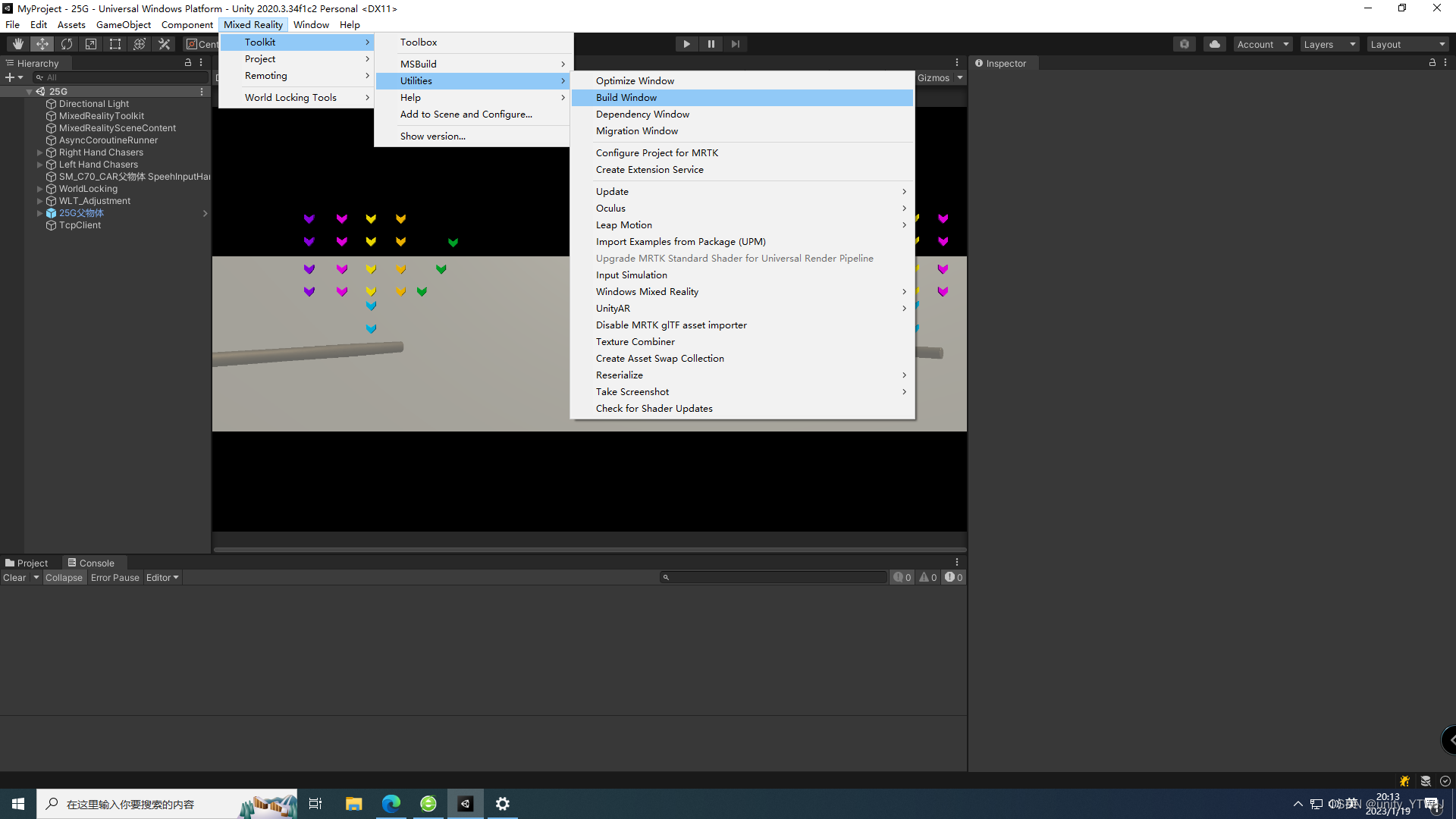Click the Clear button in Console
This screenshot has width=1456, height=819.
14,578
